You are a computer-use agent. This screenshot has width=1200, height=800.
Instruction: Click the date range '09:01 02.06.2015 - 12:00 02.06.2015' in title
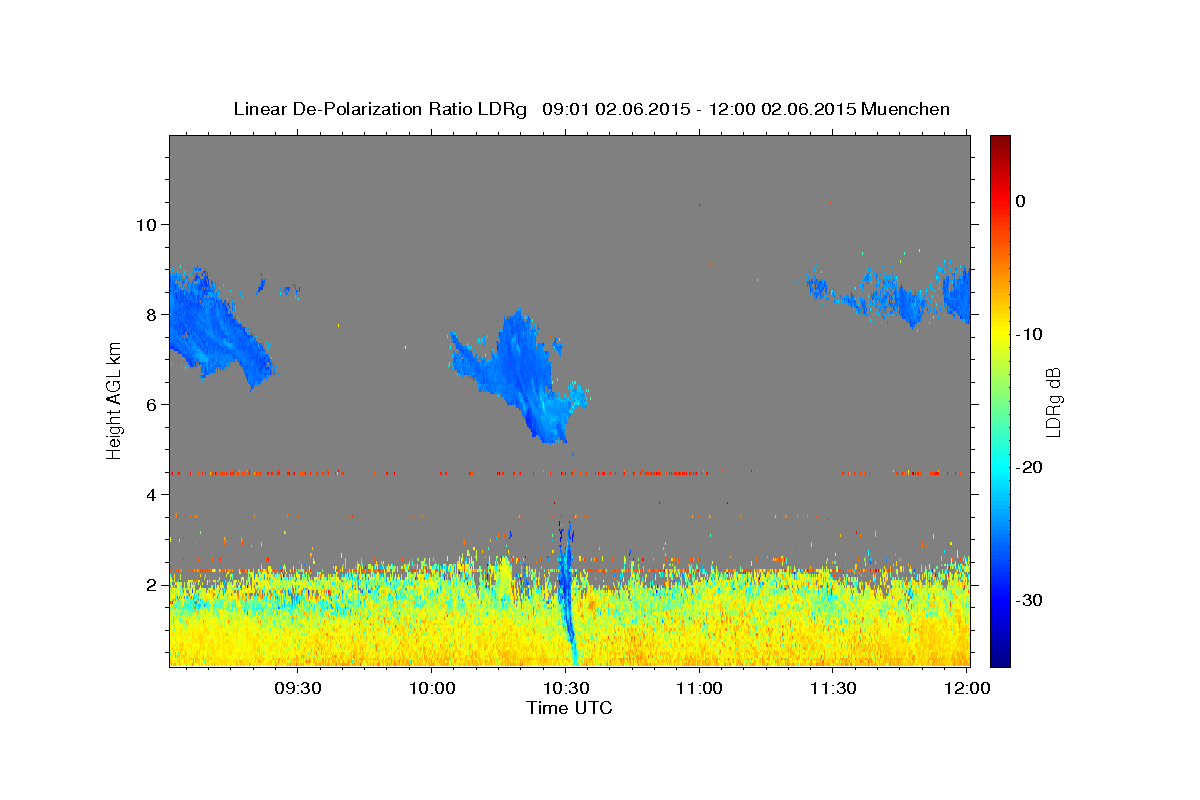[698, 109]
